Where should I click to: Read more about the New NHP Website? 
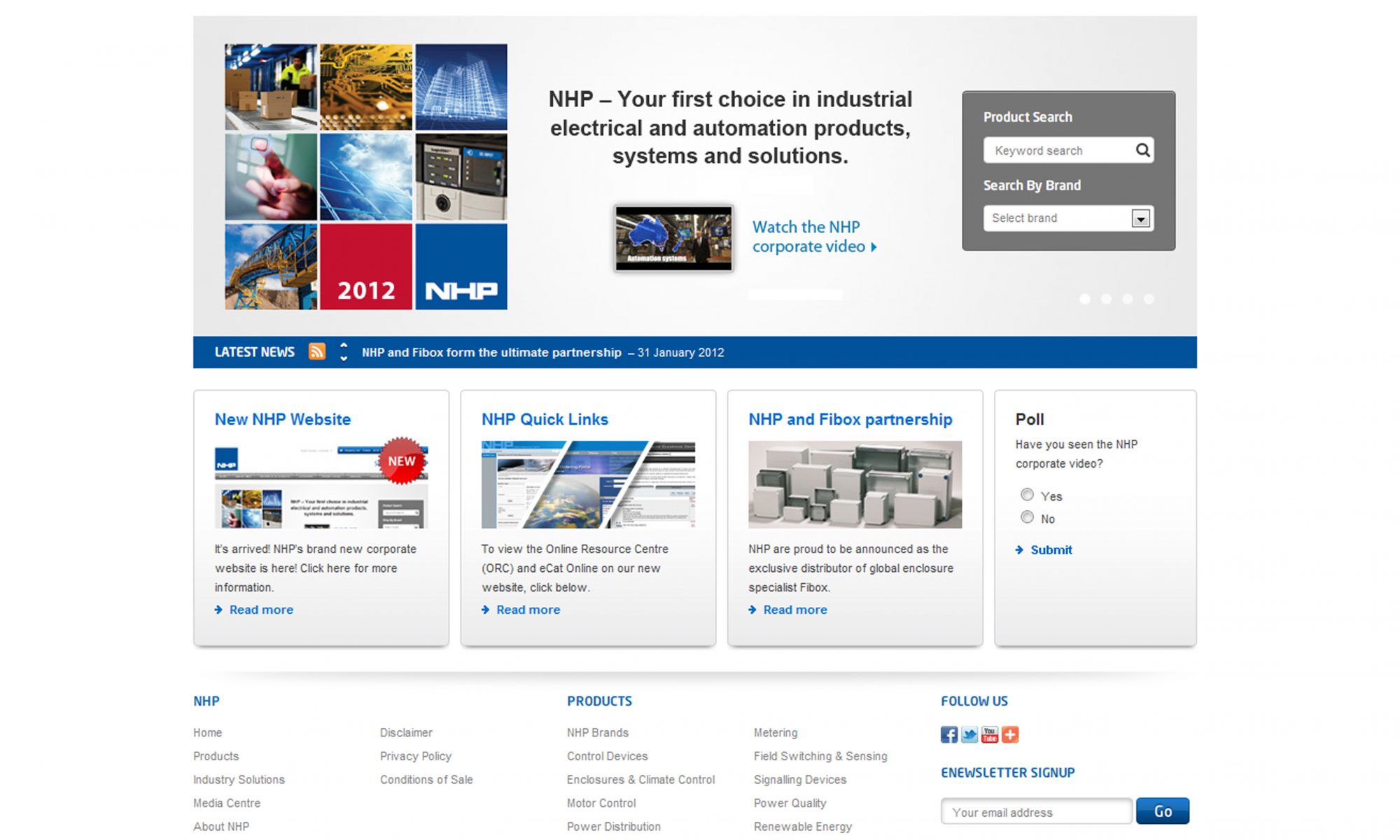[x=261, y=610]
